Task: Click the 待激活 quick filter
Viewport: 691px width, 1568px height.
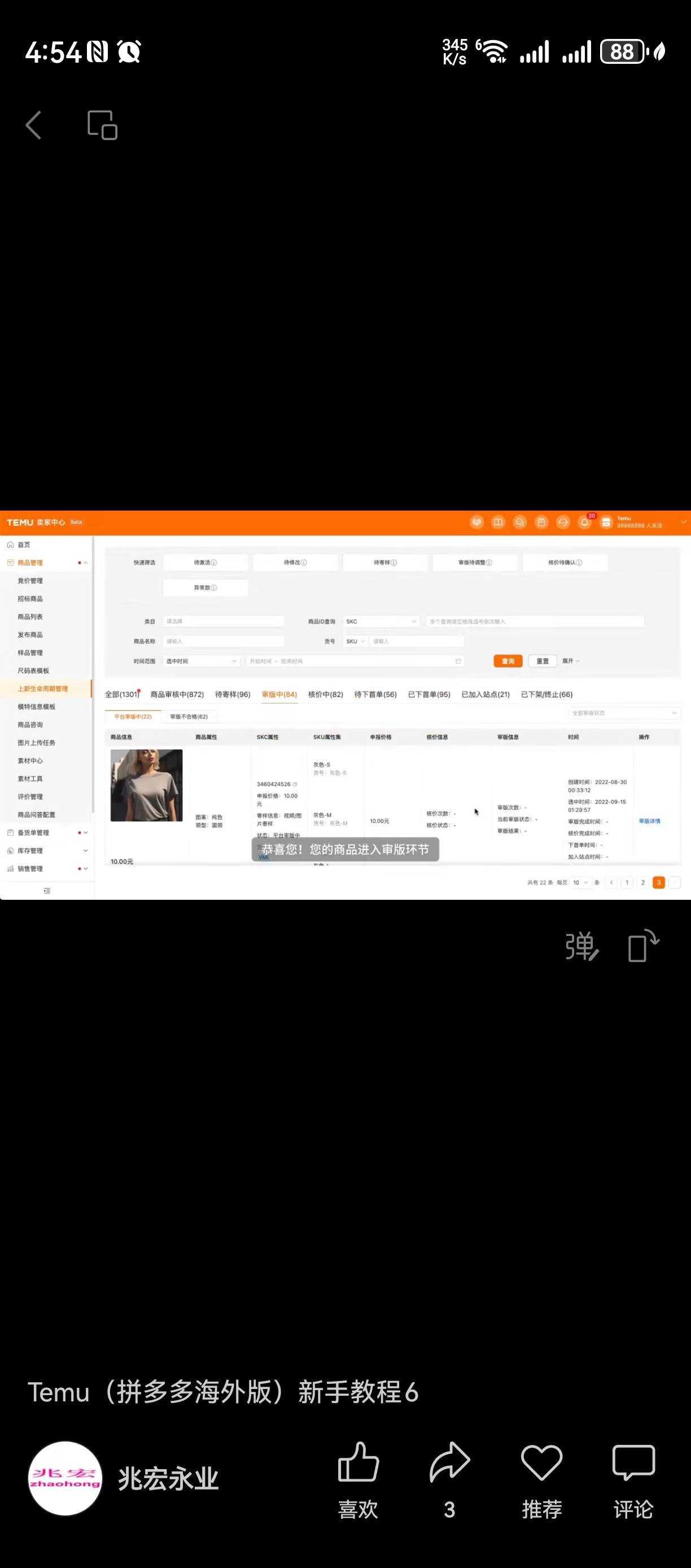Action: [x=205, y=563]
